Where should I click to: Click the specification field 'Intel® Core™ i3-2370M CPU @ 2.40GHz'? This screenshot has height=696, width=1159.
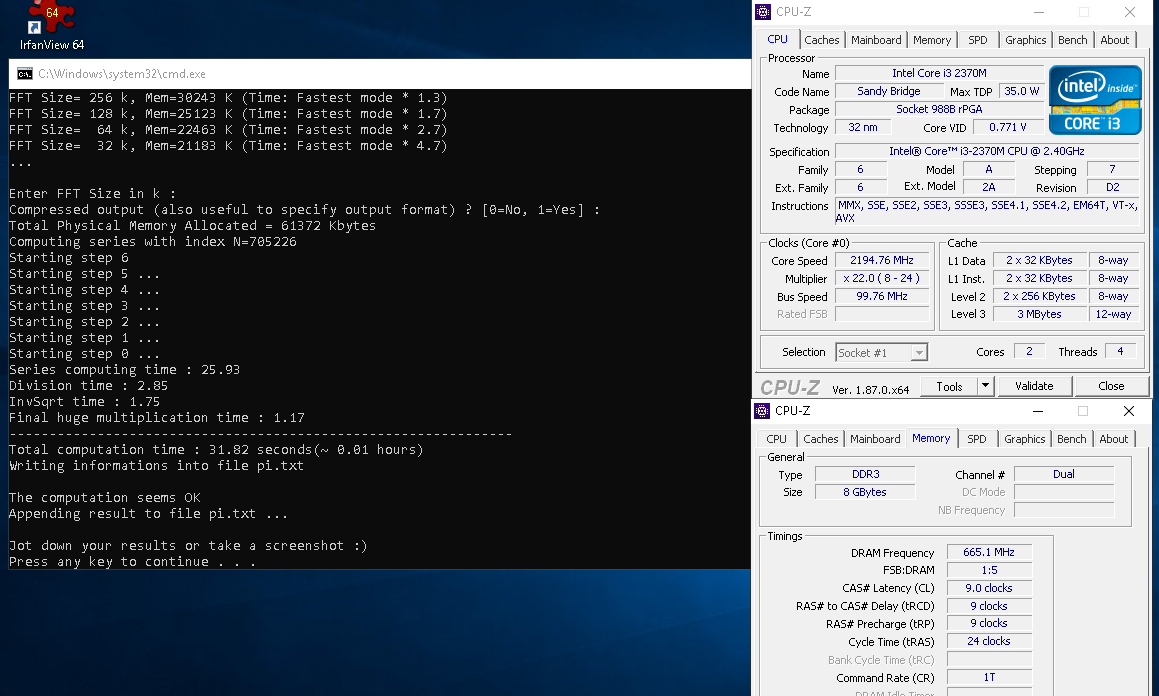coord(987,151)
